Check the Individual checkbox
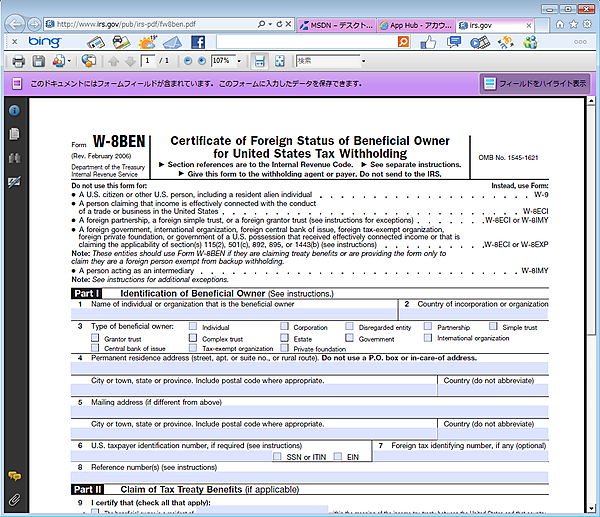The height and width of the screenshot is (517, 600). [x=193, y=326]
